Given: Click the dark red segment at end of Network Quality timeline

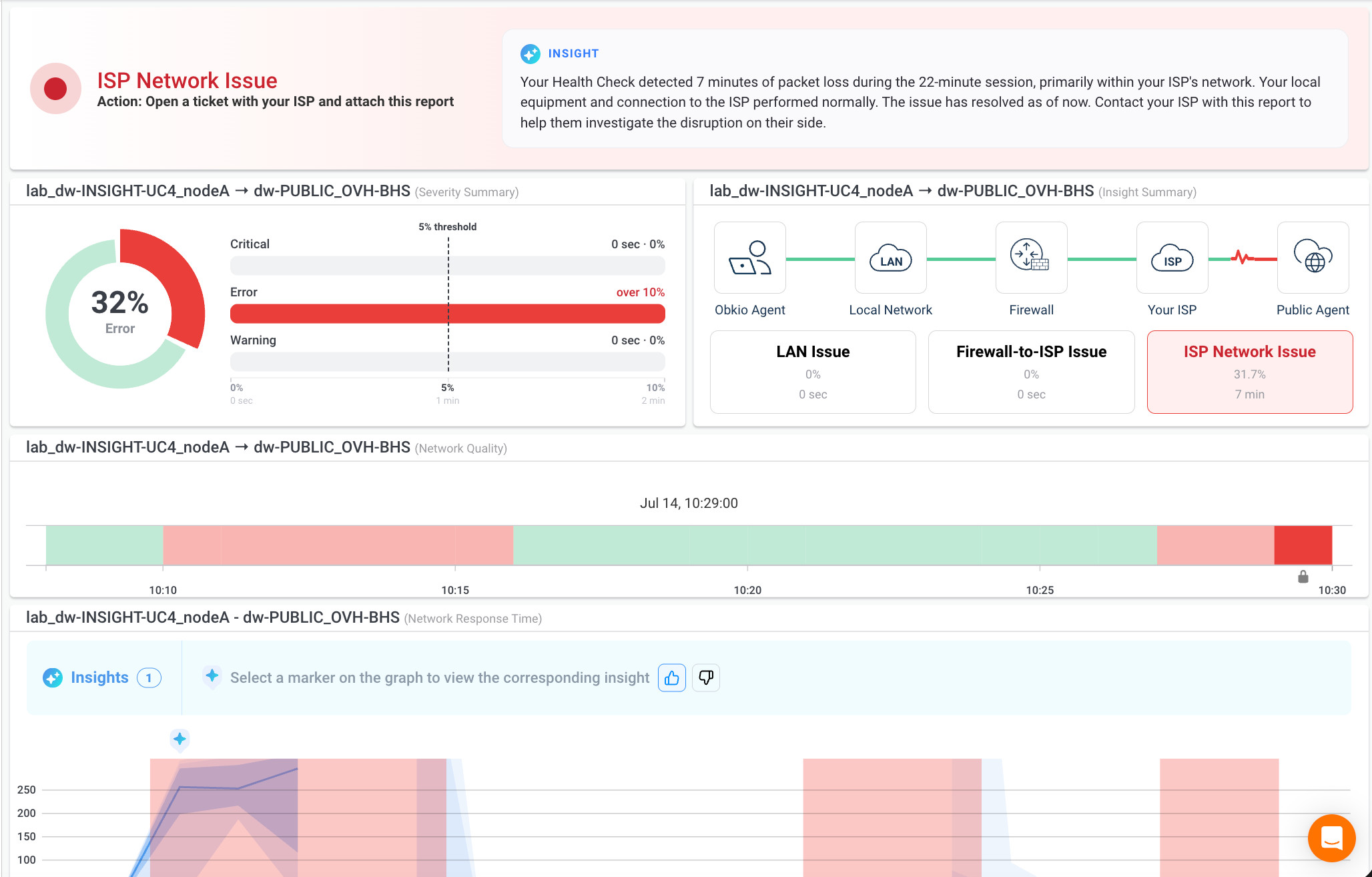Looking at the screenshot, I should (x=1303, y=545).
